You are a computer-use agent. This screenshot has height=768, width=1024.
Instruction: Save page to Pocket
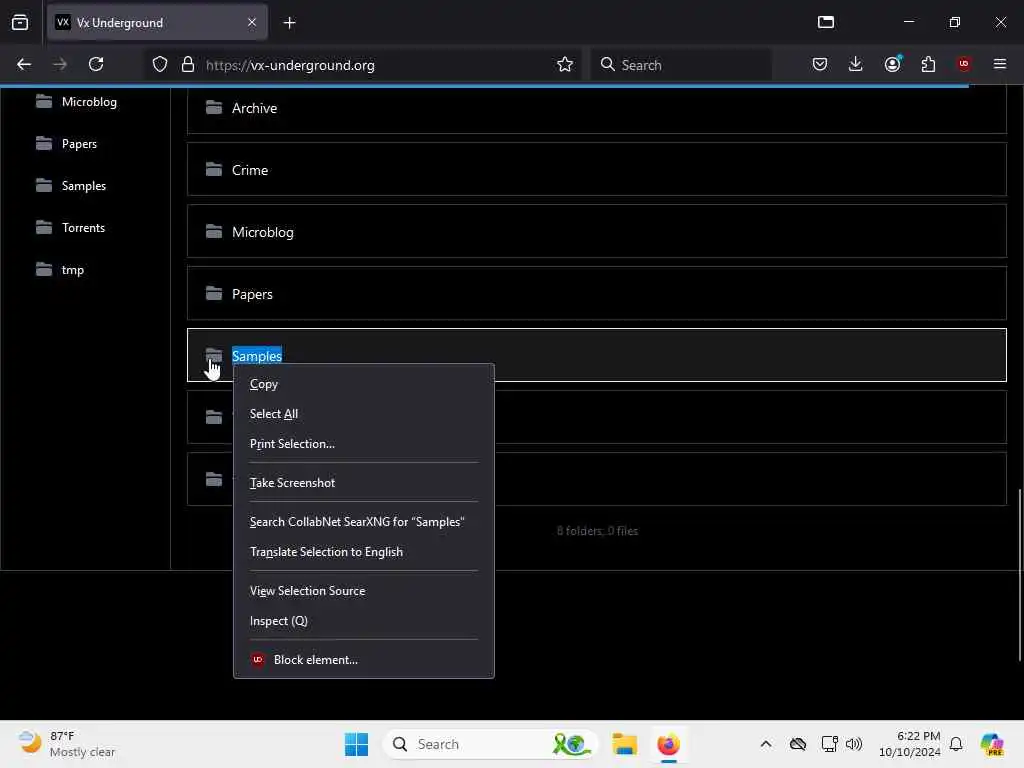820,64
